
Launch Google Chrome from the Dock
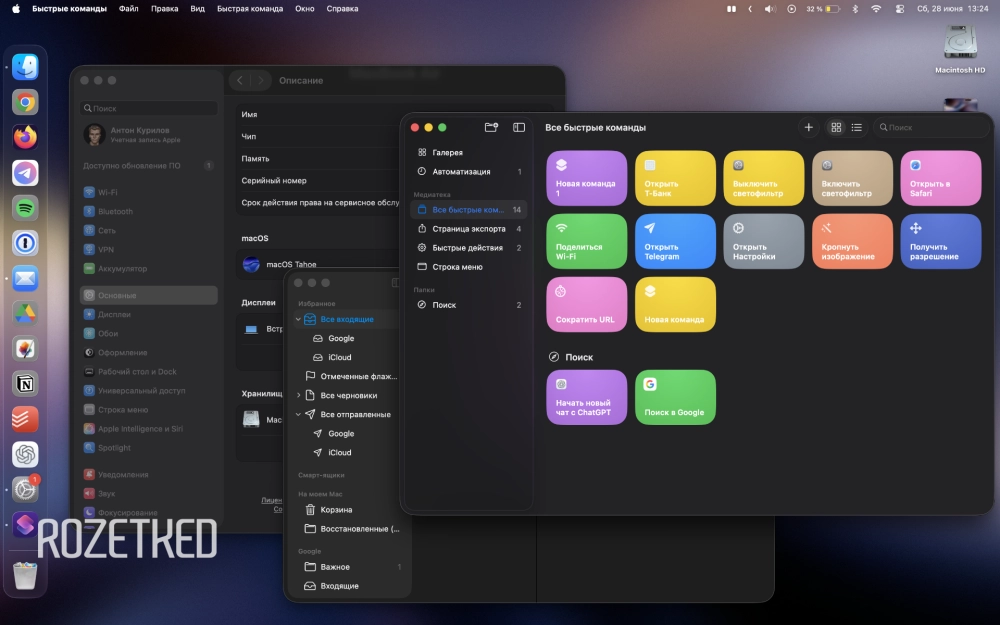26,102
